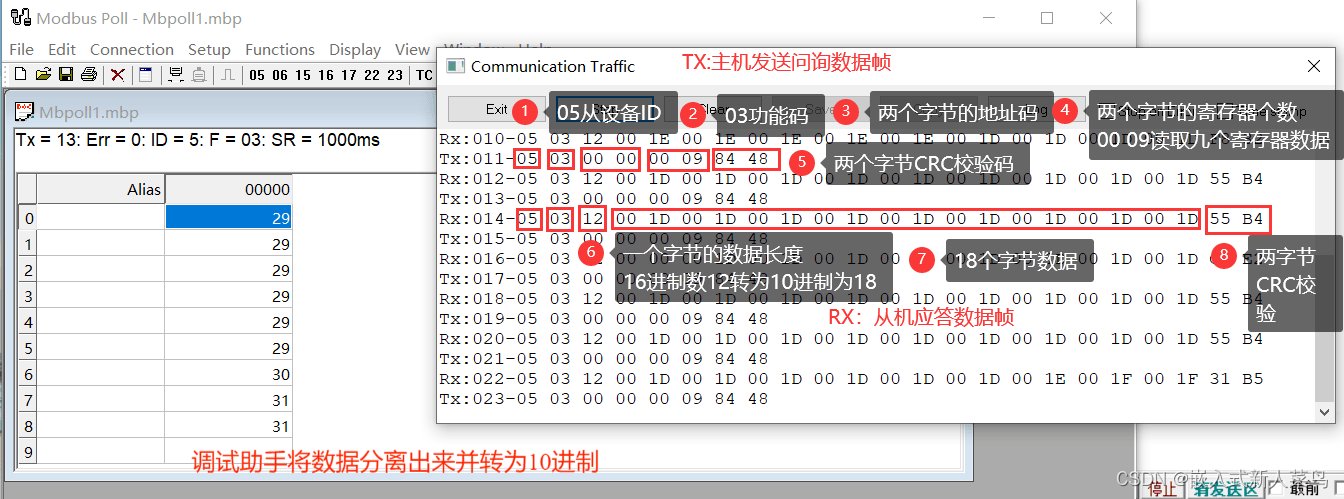Screen dimensions: 1344x499
Task: Click the TC toolbar button
Action: coord(424,75)
